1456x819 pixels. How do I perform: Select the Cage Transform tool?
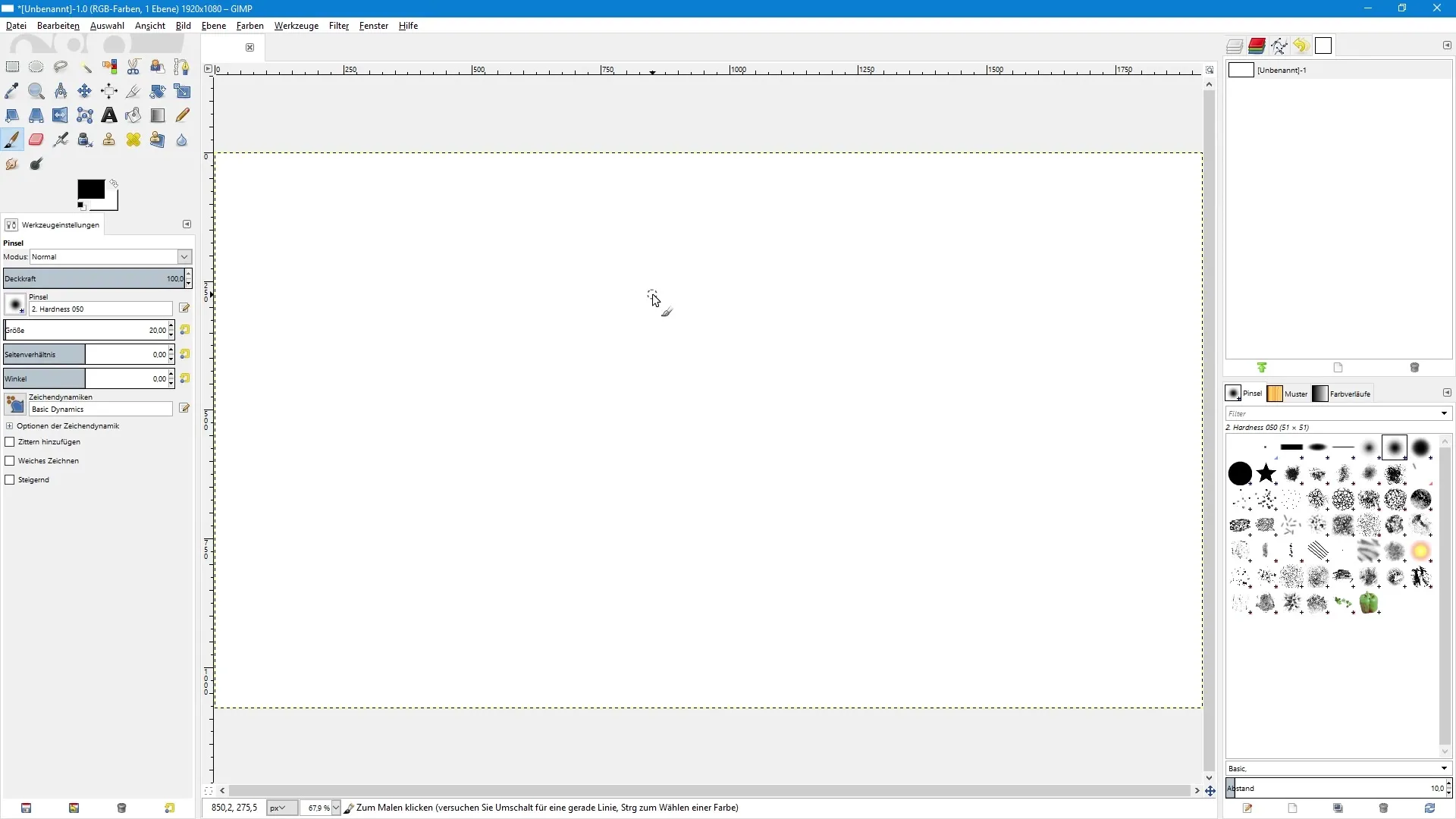[x=85, y=115]
